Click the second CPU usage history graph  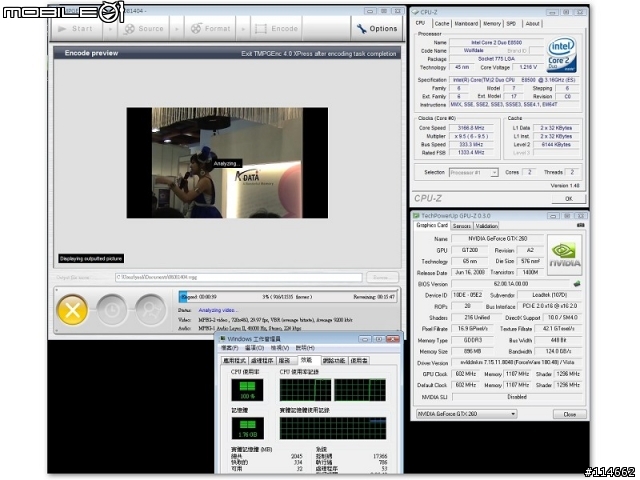360,390
